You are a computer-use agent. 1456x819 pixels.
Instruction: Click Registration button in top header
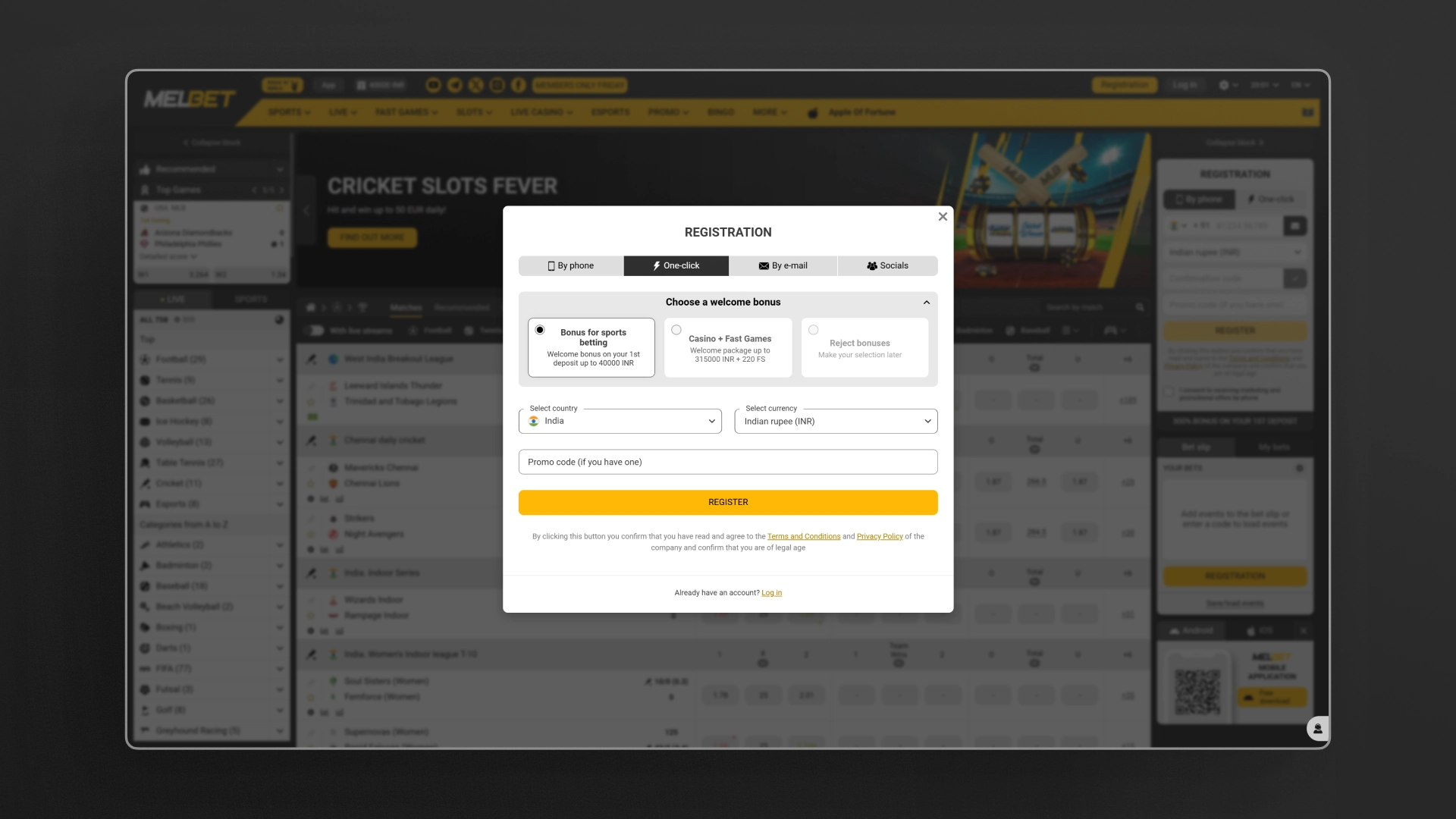click(x=1125, y=85)
